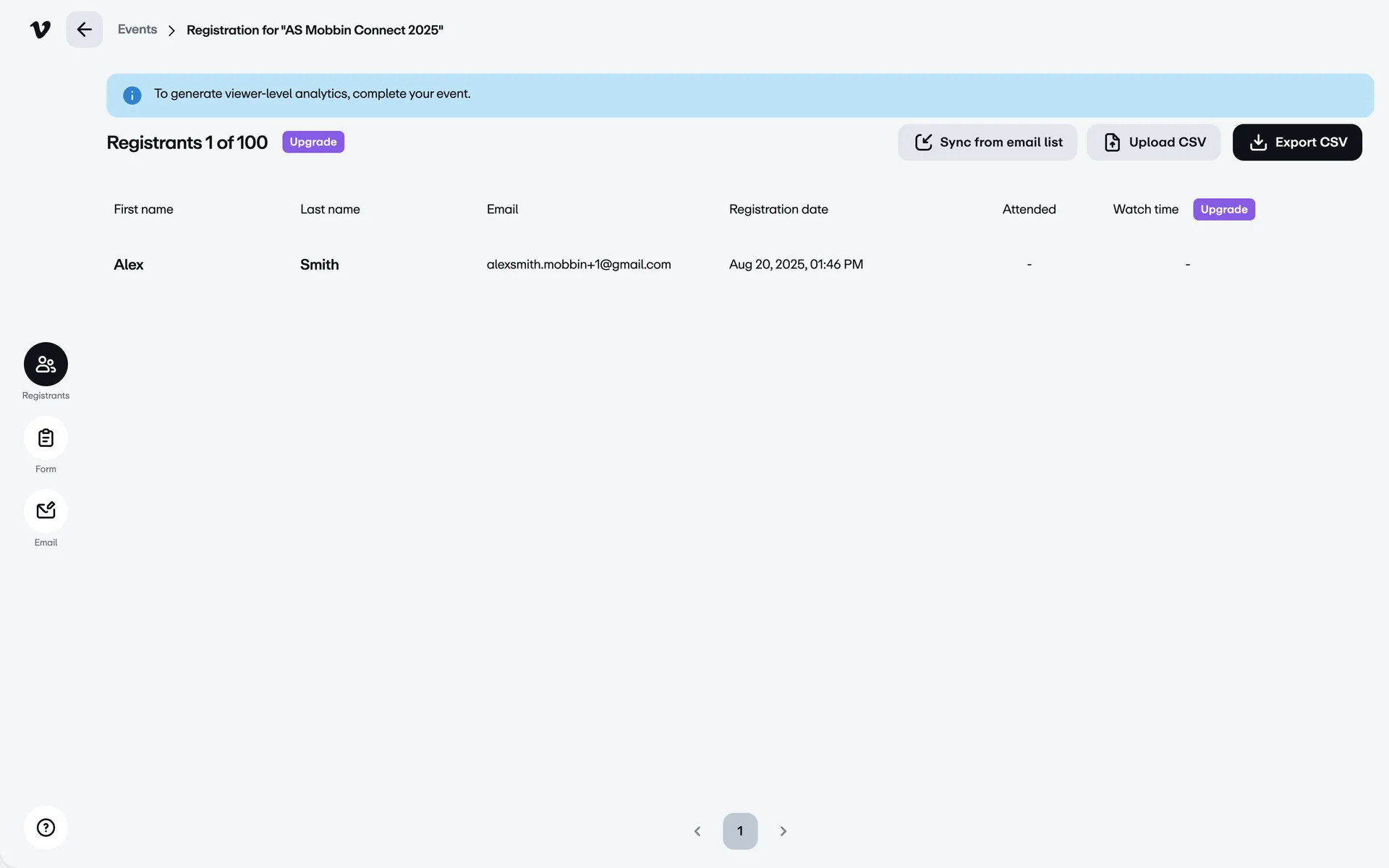The width and height of the screenshot is (1389, 868).
Task: Click Upgrade badge next to Watch time
Action: [1223, 210]
